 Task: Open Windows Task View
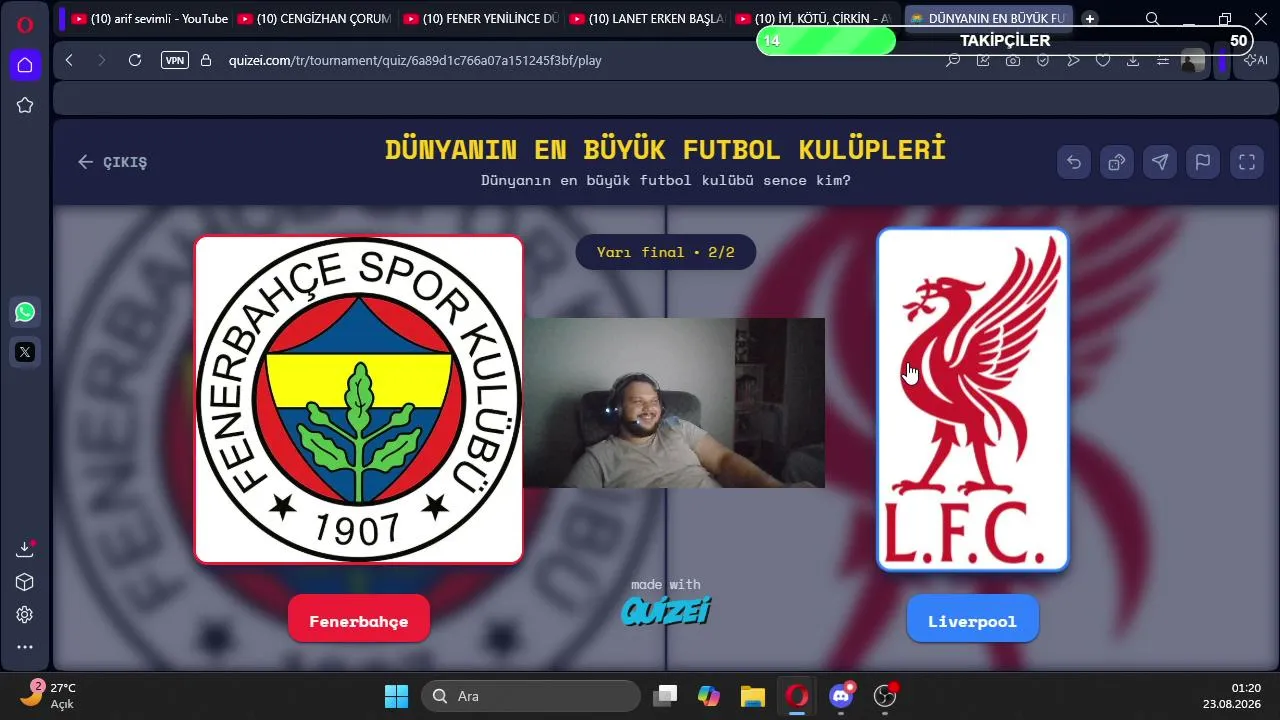click(x=665, y=696)
